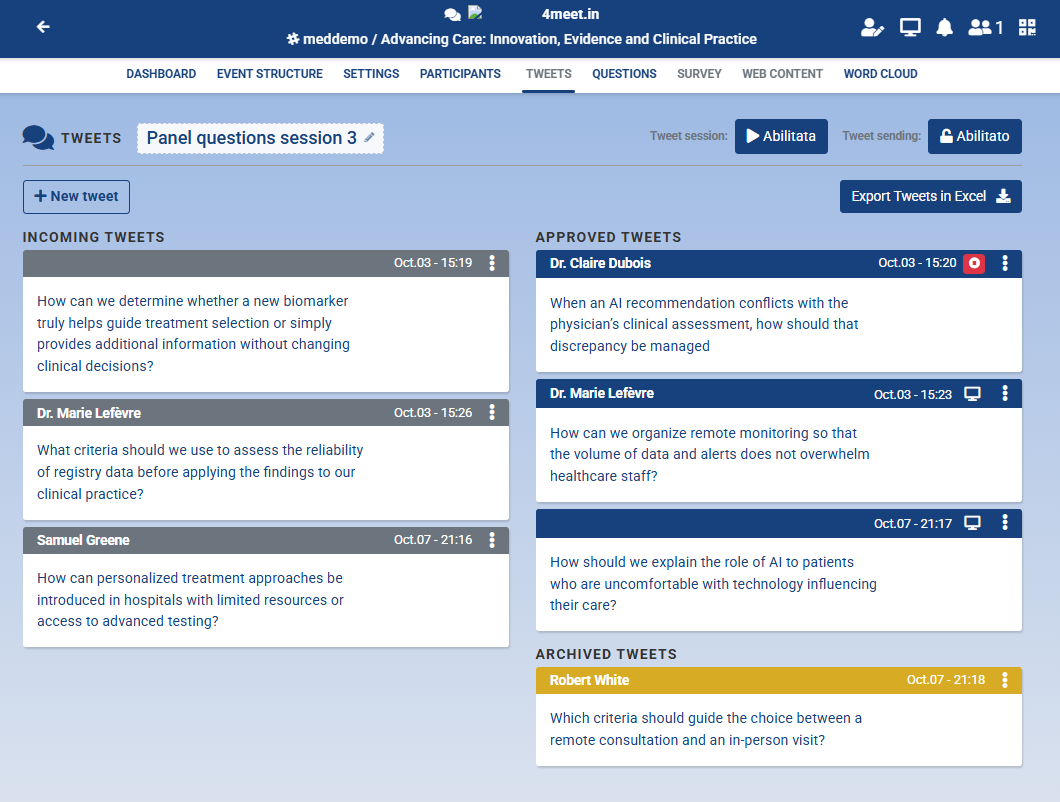Open options for approved Marie Lefèvre tweet
The image size is (1060, 802).
pyautogui.click(x=1005, y=394)
